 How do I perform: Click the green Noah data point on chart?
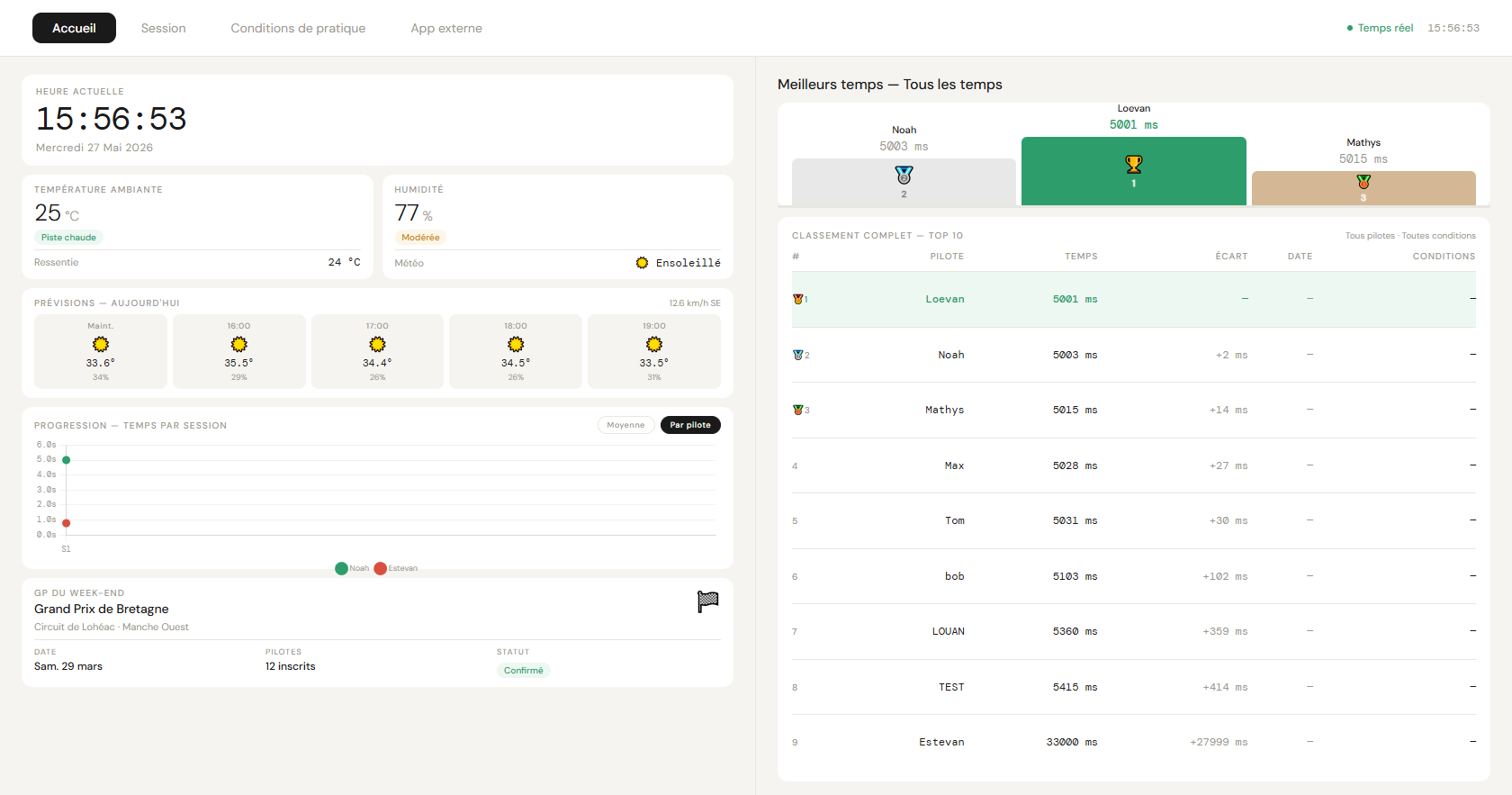pos(66,460)
